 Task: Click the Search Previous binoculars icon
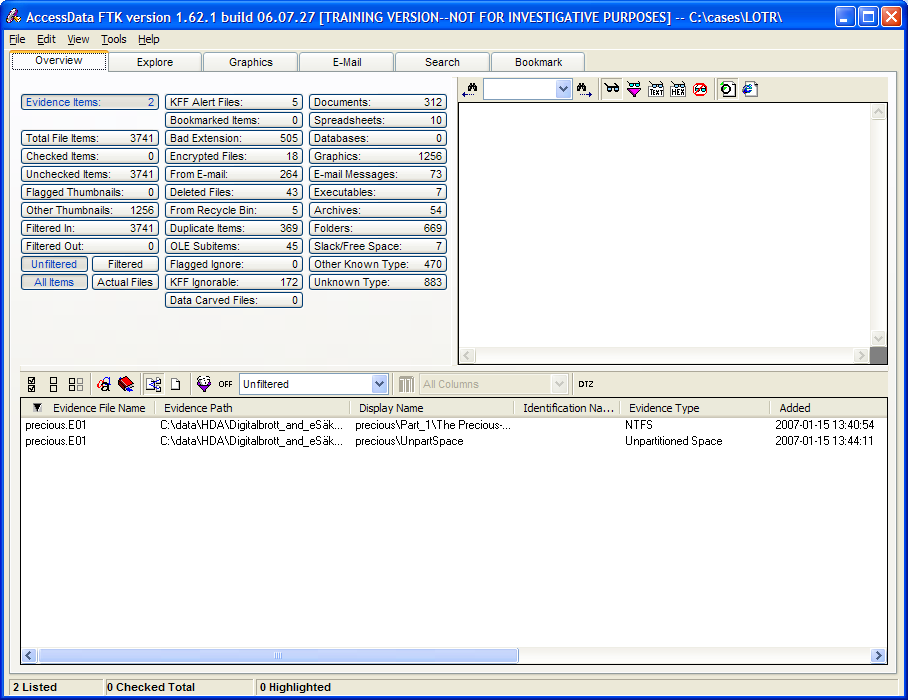coord(470,89)
